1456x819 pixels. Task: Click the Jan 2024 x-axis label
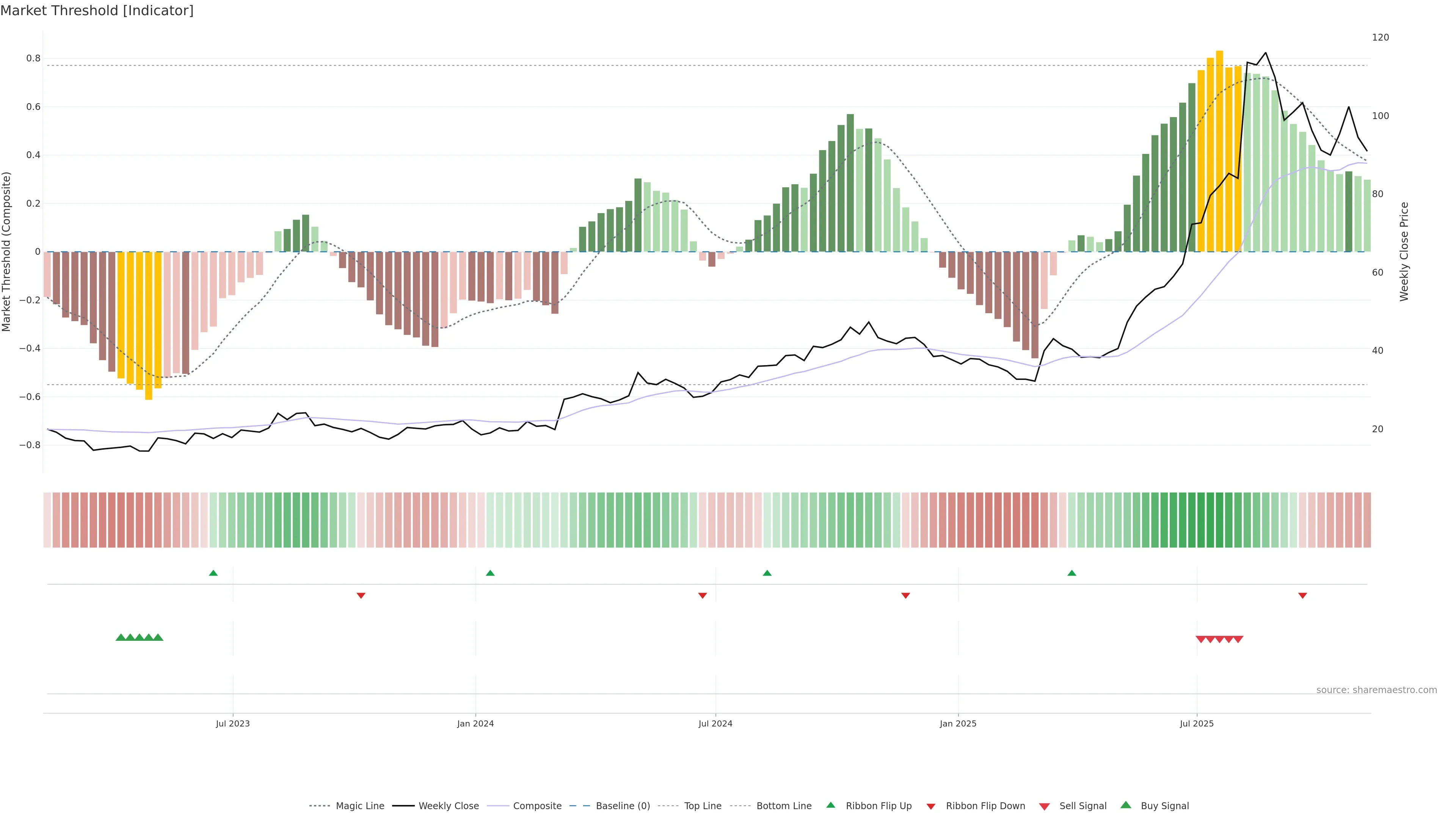click(475, 723)
